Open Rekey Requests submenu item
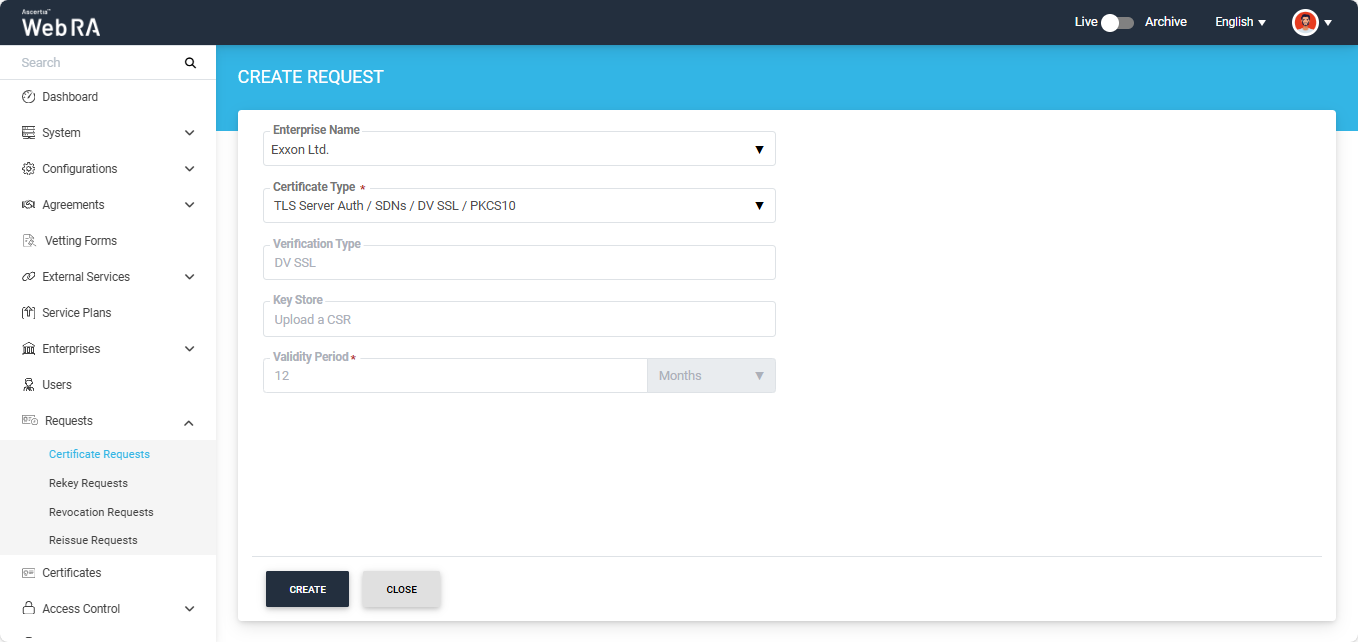Screen dimensions: 1358x642 88,483
